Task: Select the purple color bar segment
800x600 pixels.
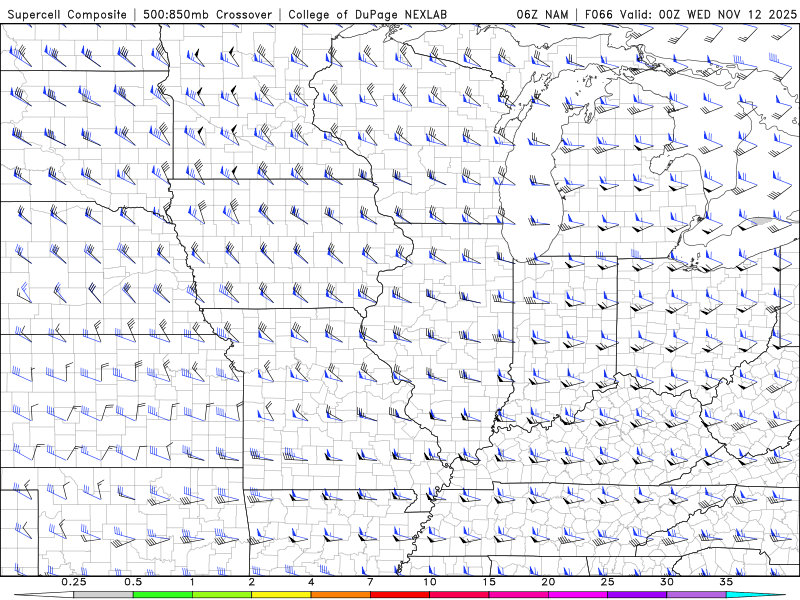Action: point(637,595)
